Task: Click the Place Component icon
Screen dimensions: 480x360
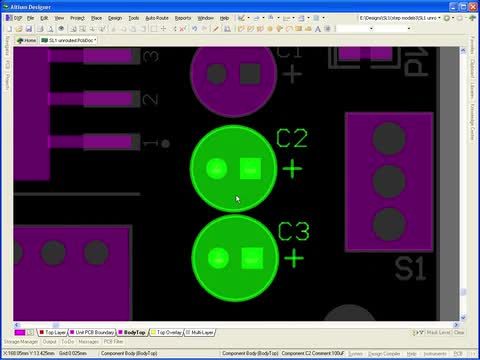Action: 327,29
